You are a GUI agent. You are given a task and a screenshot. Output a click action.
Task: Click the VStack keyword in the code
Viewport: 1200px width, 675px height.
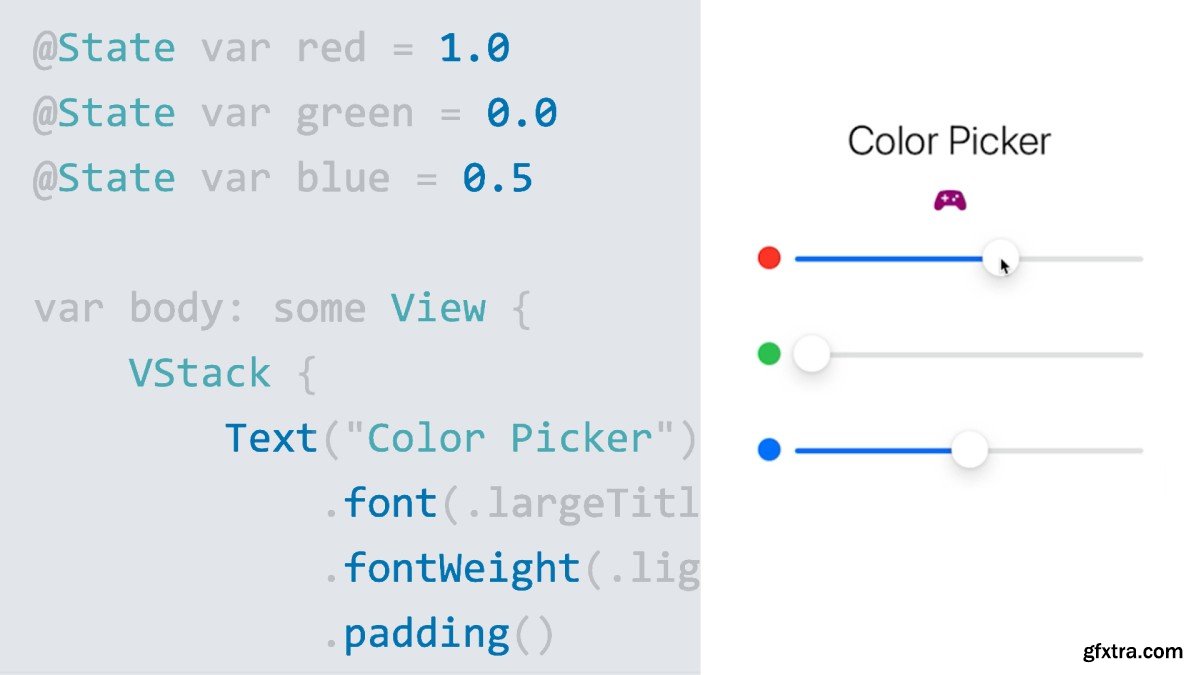[199, 373]
